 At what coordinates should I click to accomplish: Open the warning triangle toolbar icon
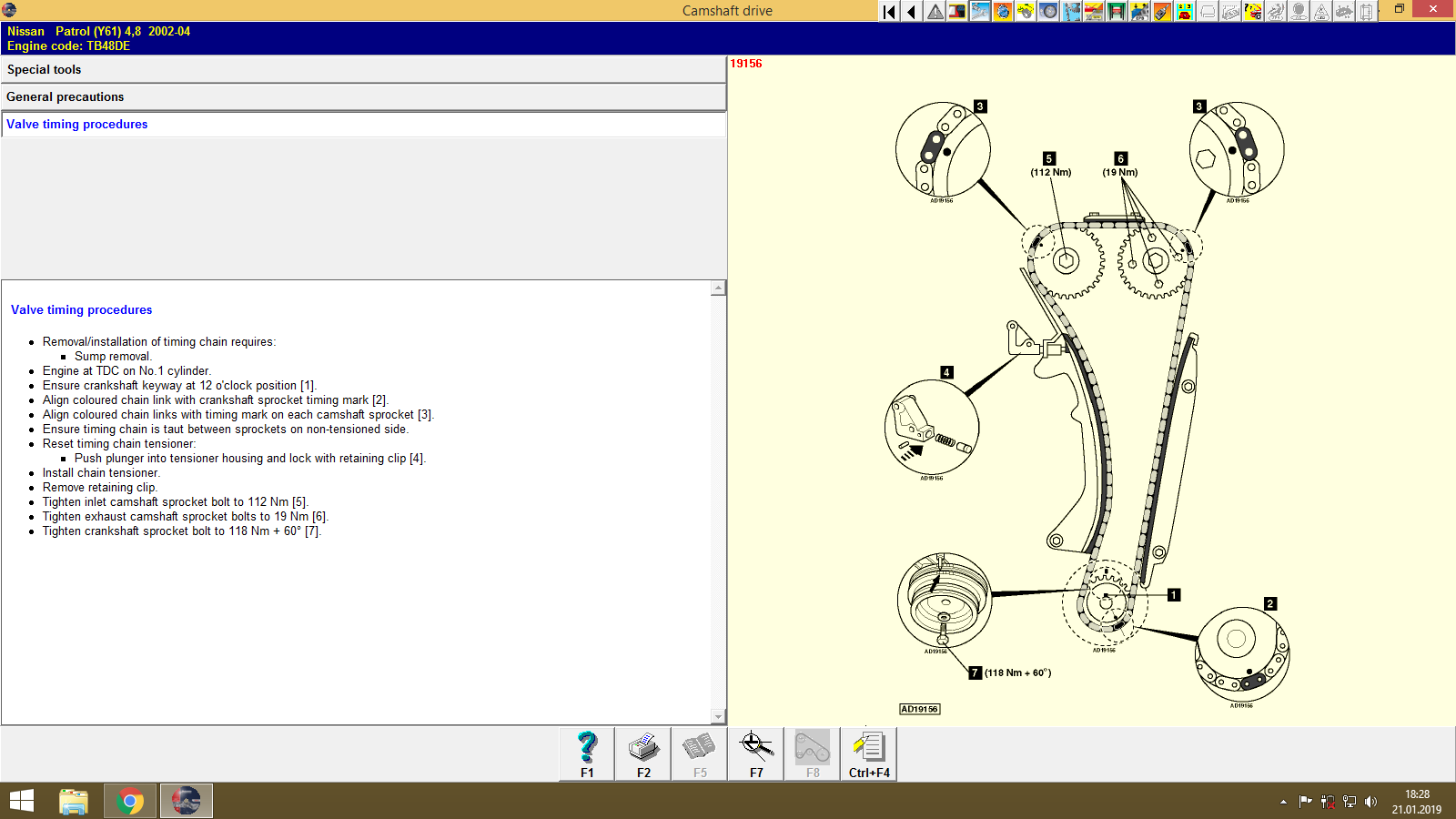pyautogui.click(x=935, y=12)
